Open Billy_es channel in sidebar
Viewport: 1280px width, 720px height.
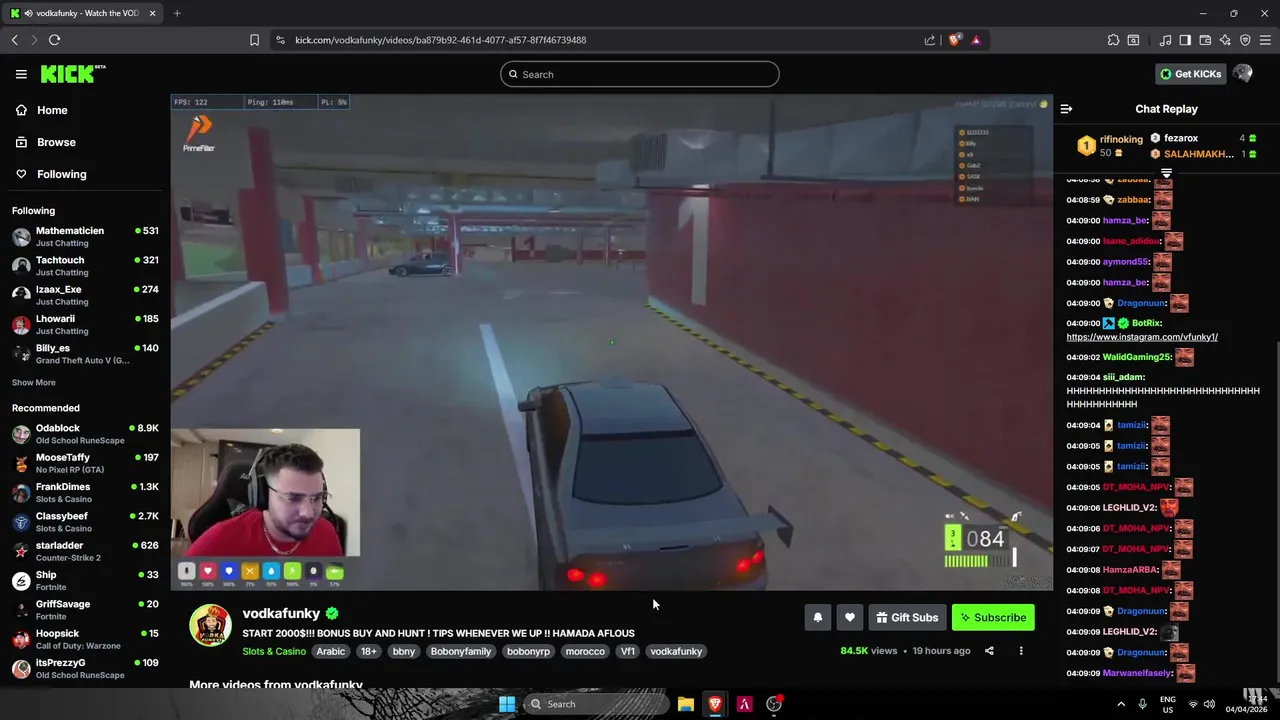point(85,354)
